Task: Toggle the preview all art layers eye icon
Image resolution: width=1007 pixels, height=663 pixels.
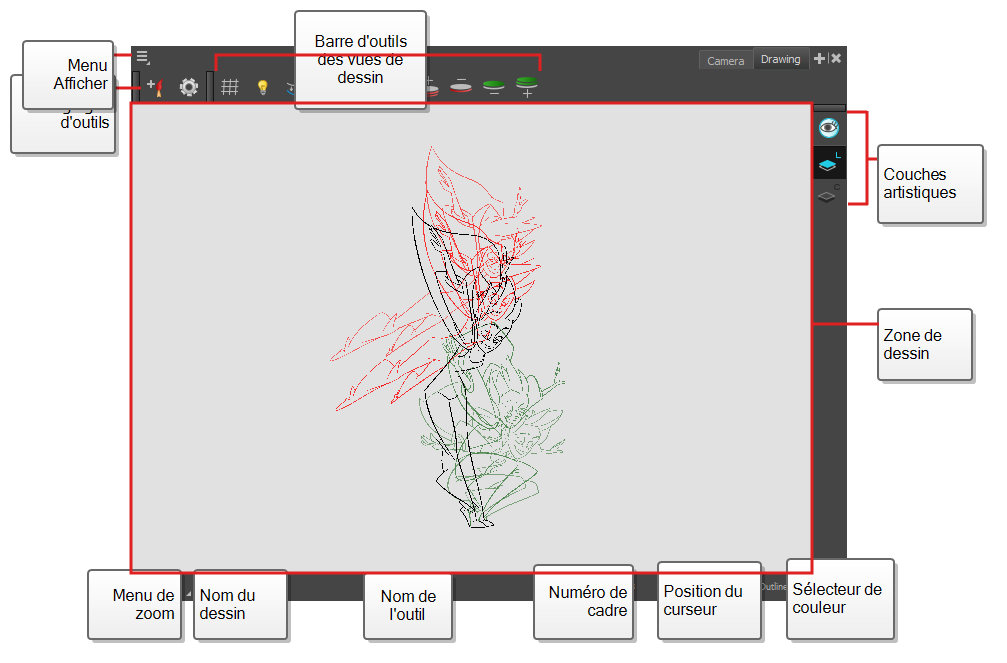Action: click(829, 128)
